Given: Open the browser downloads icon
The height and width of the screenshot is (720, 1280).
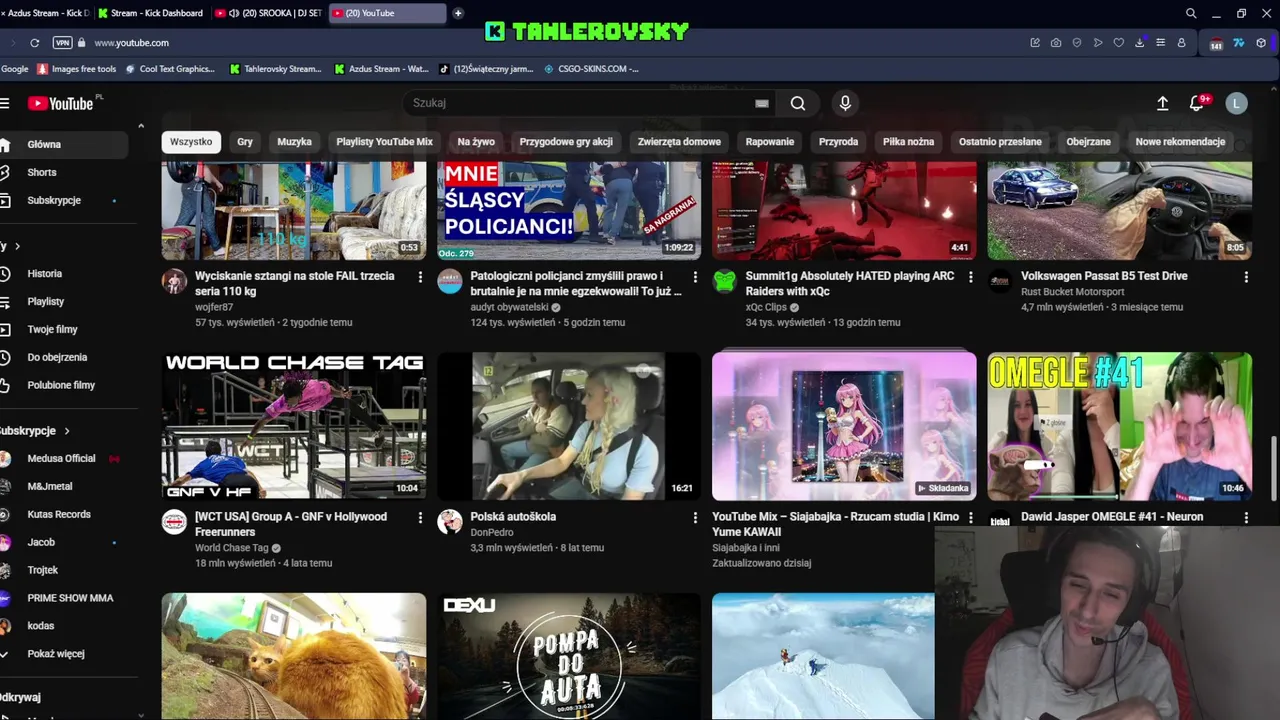Looking at the screenshot, I should click(1139, 43).
